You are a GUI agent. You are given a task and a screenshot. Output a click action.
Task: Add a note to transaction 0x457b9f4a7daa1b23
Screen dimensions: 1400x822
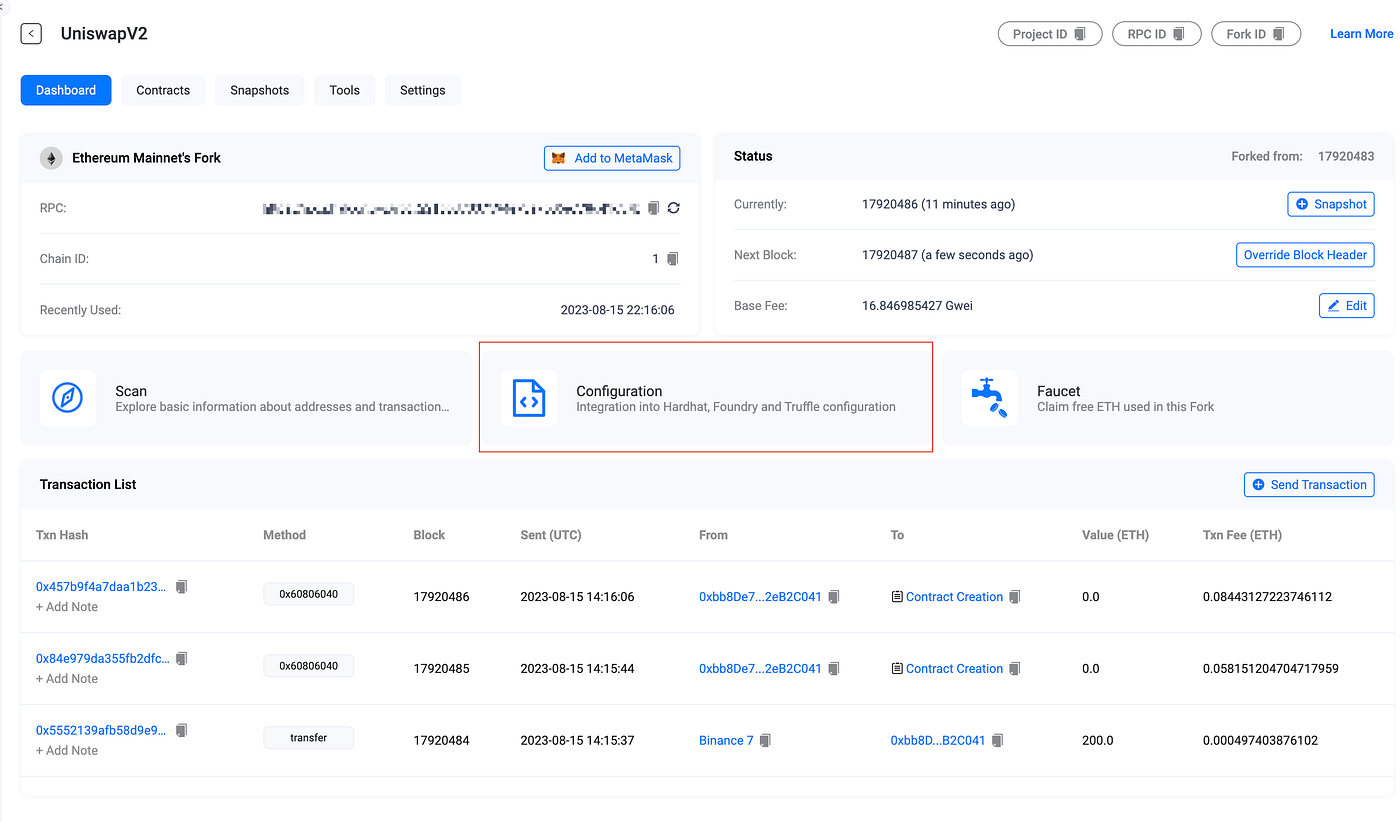point(67,607)
